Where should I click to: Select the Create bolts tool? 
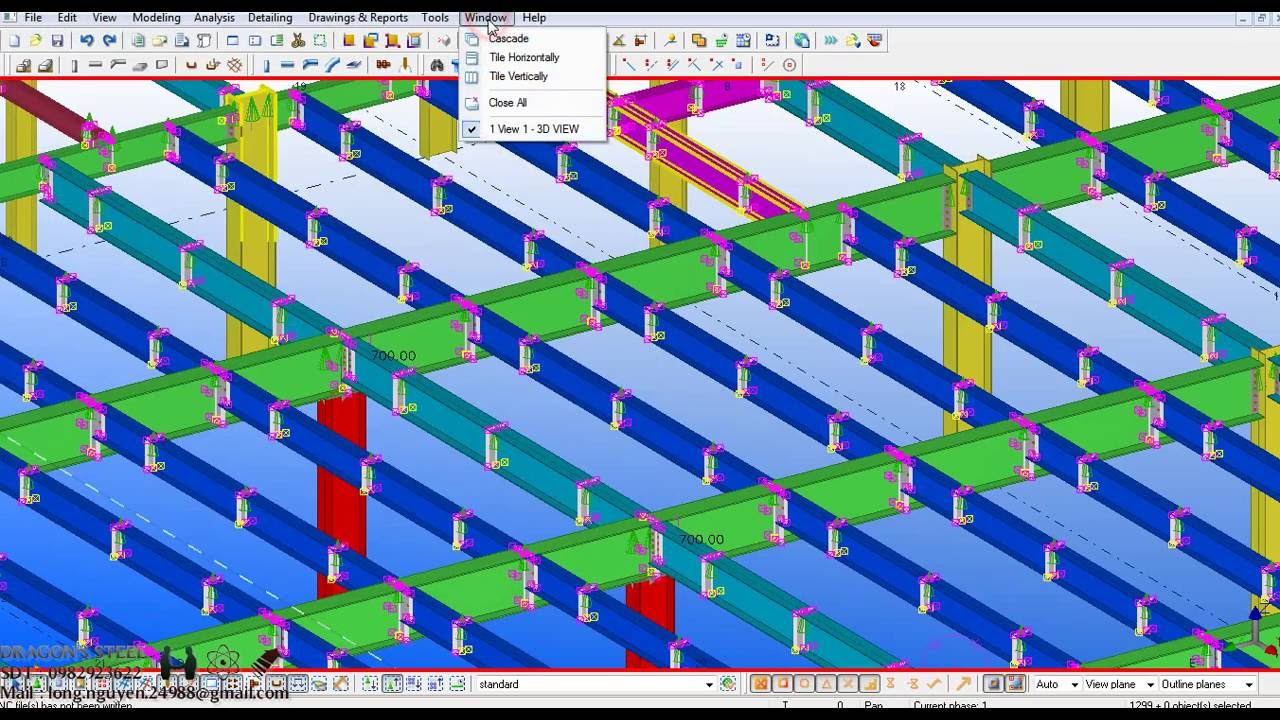click(x=383, y=65)
